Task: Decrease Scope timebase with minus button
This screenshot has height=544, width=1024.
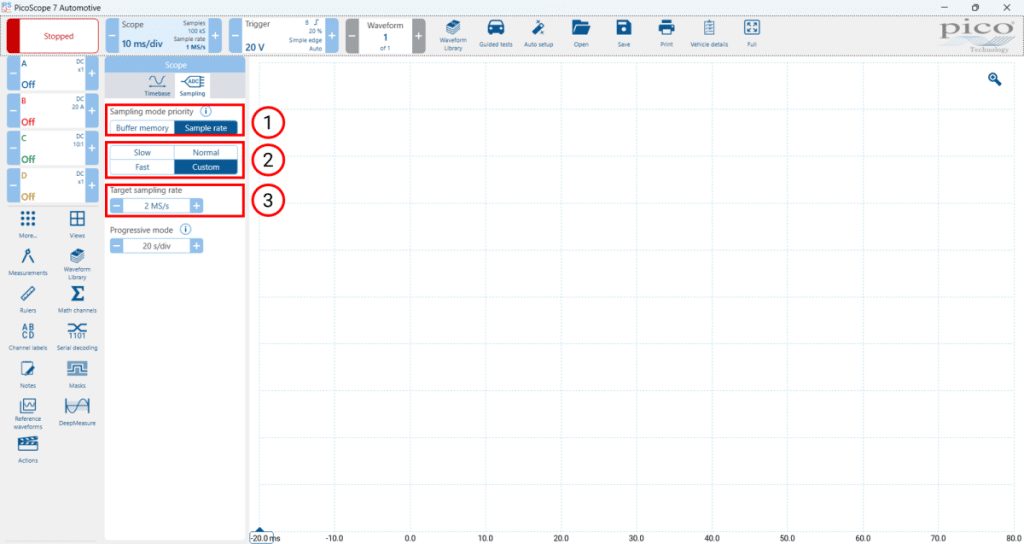Action: [112, 36]
